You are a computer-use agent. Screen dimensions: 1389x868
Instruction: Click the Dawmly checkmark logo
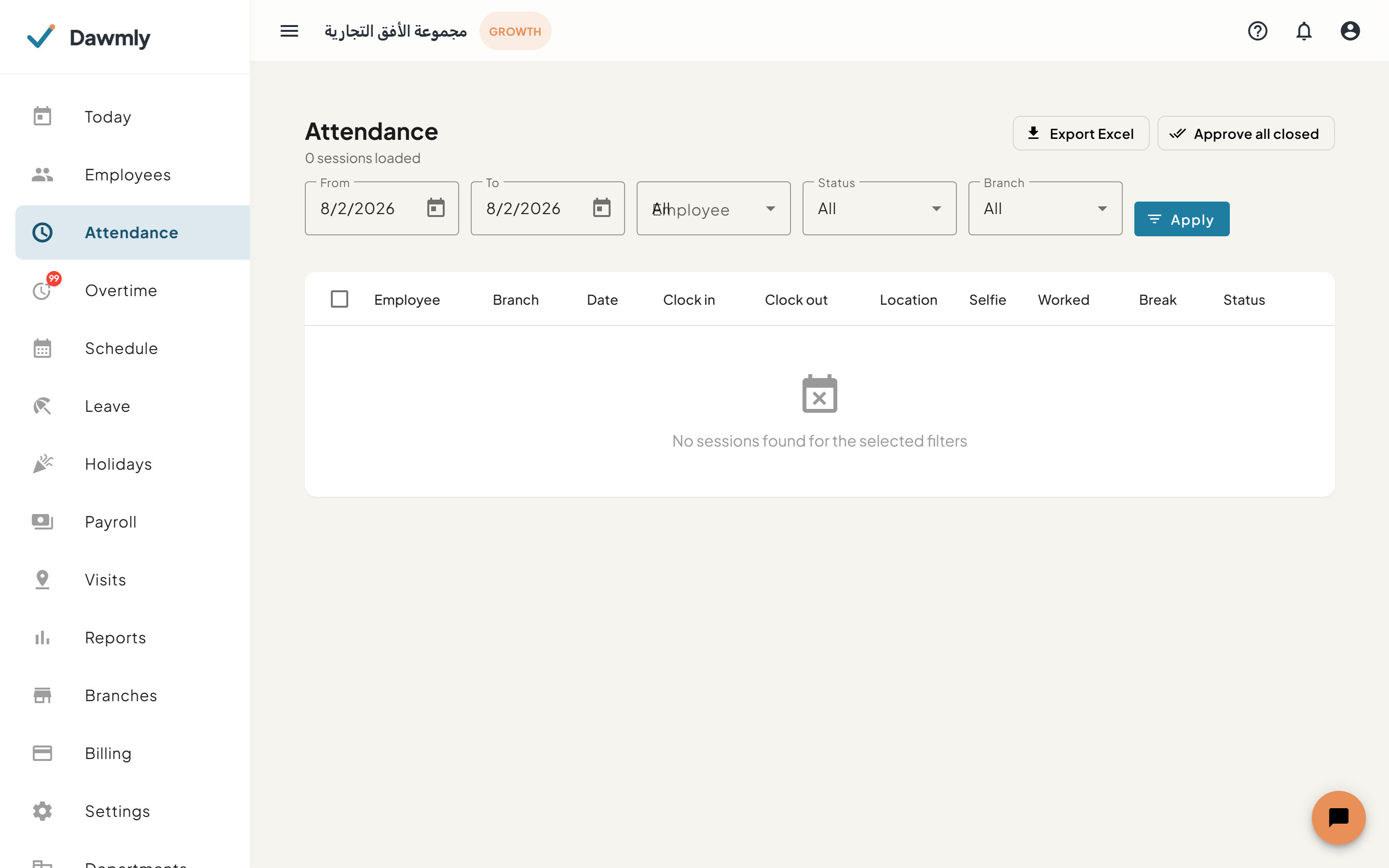pos(41,37)
